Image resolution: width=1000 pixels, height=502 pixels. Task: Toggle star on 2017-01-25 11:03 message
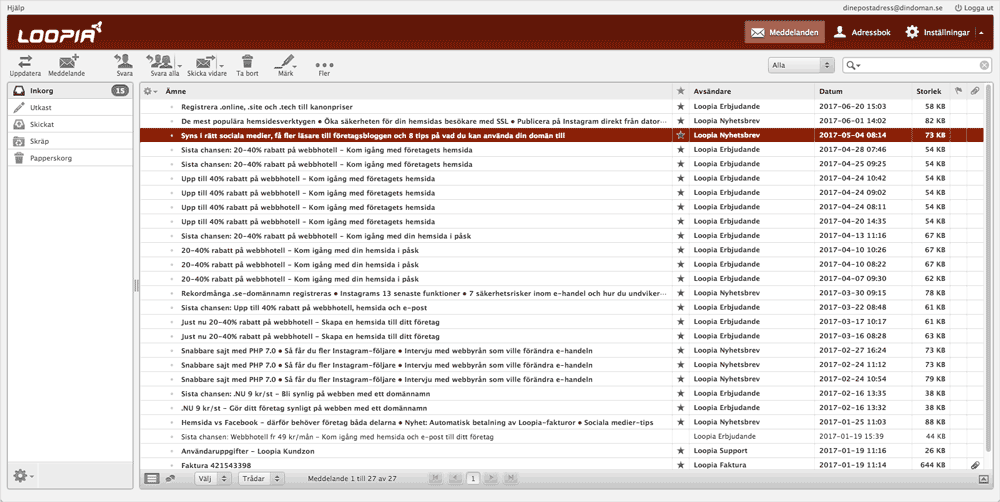click(680, 422)
